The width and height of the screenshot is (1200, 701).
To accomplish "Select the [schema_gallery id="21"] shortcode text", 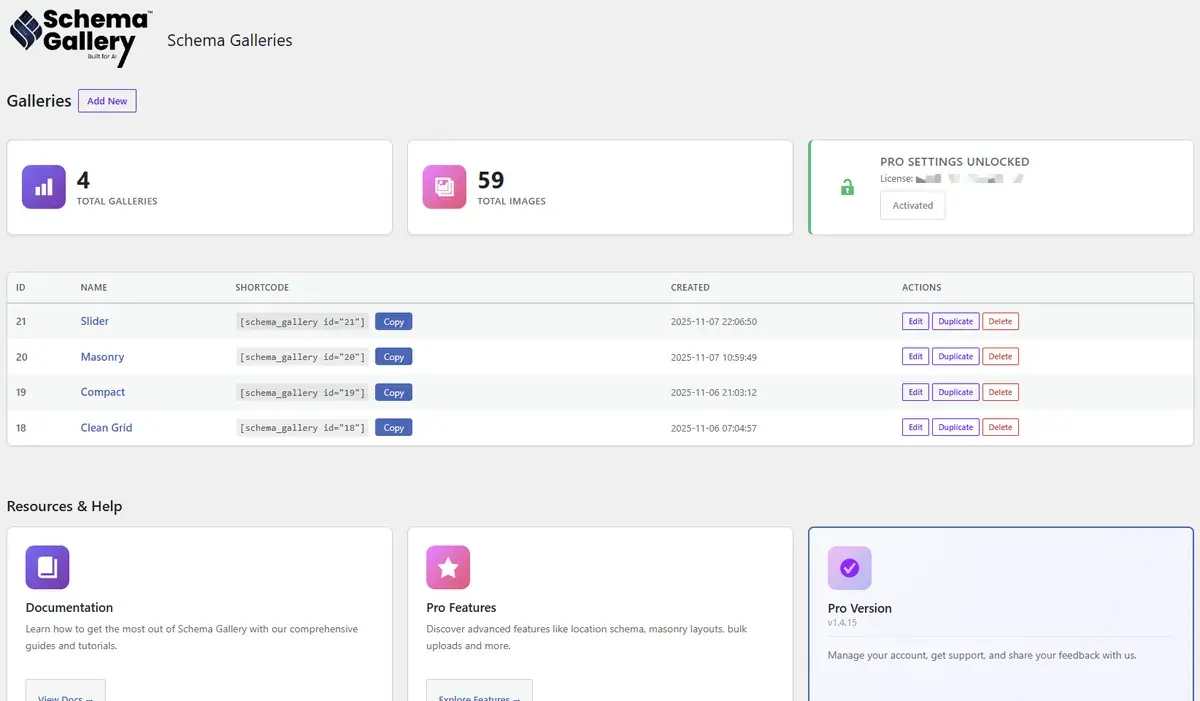I will tap(302, 322).
